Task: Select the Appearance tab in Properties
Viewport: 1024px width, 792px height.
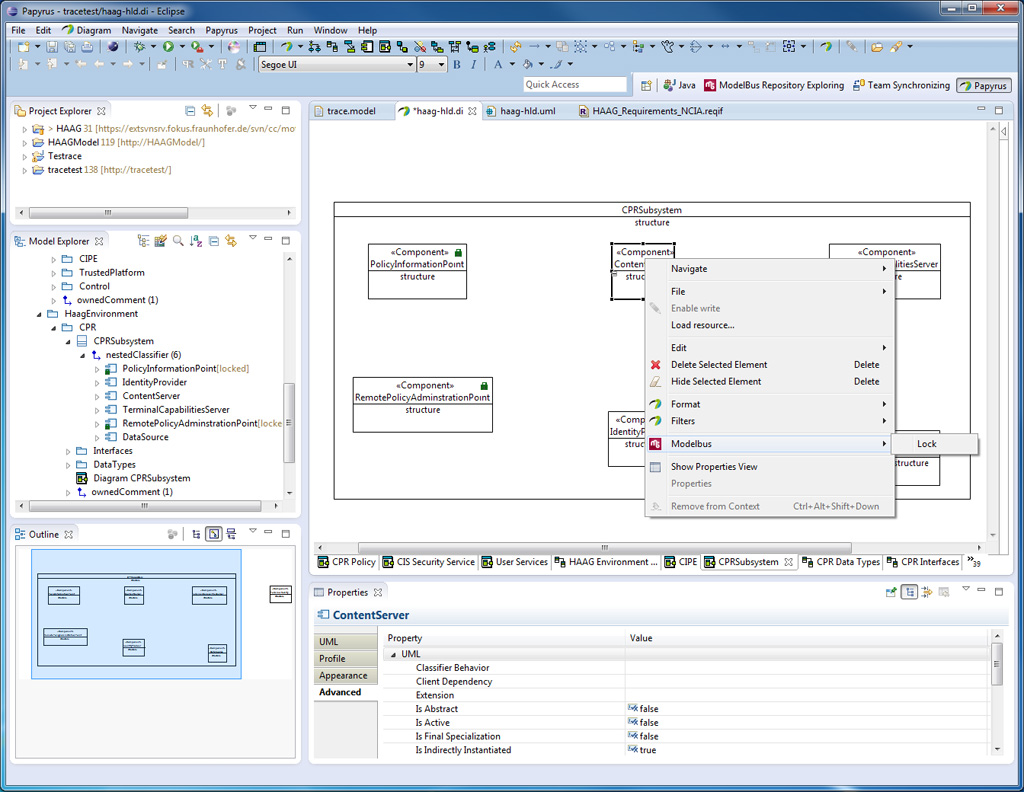Action: [x=345, y=675]
